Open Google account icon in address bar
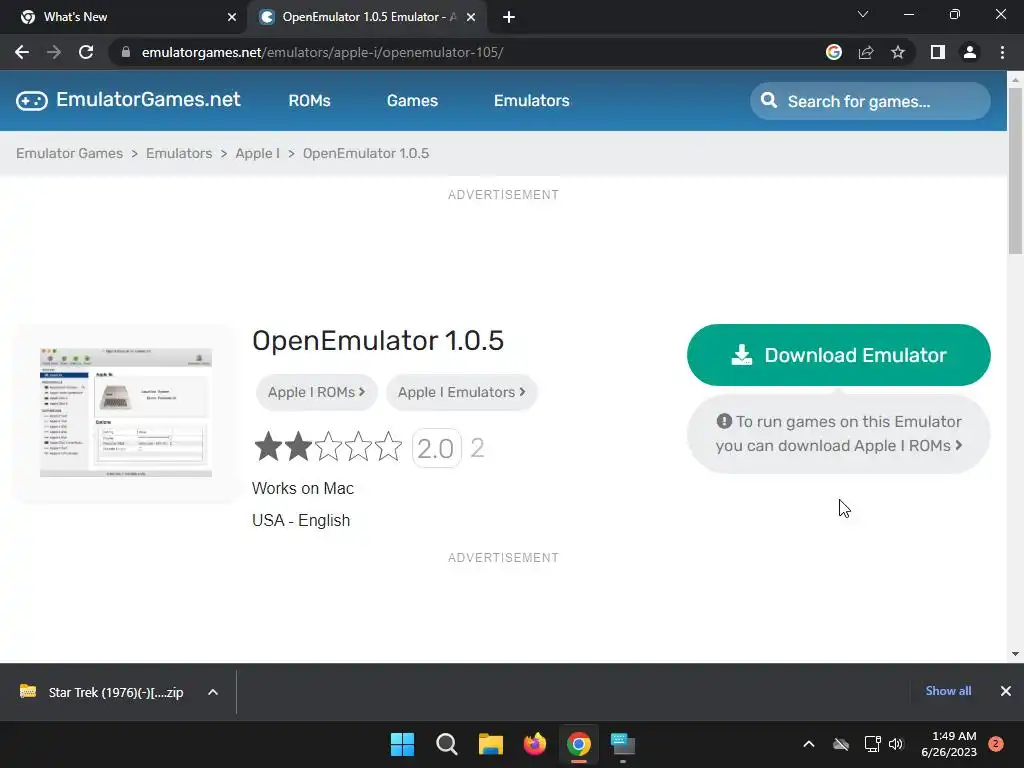1024x768 pixels. 833,52
